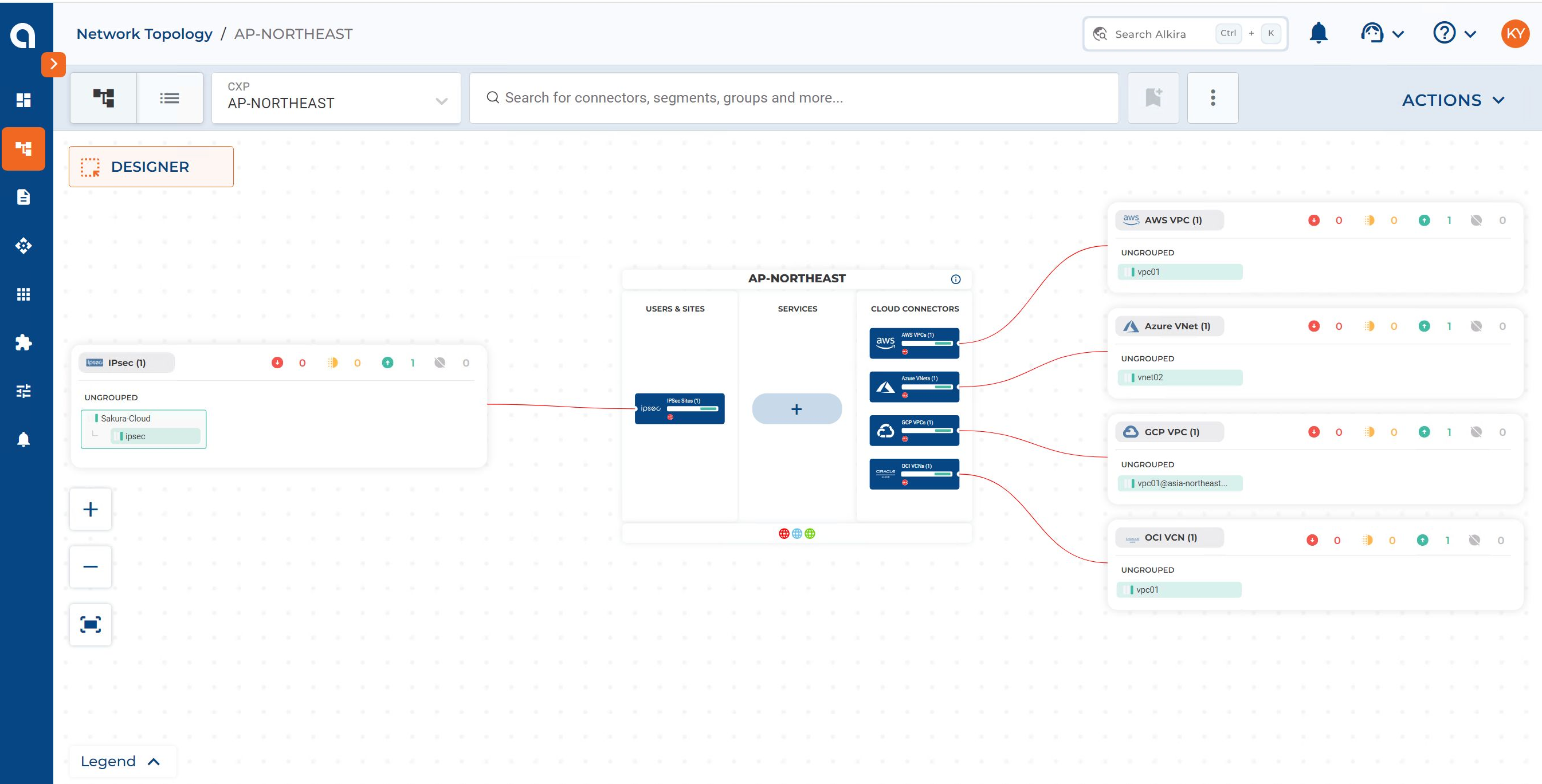Expand the Legend panel
This screenshot has width=1542, height=784.
[120, 761]
